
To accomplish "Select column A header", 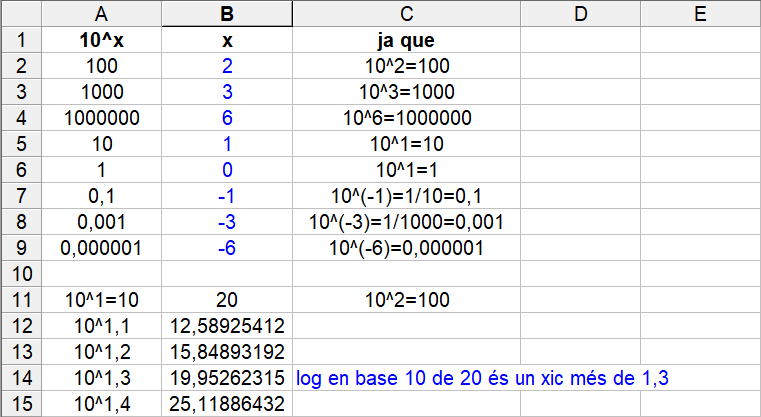I will tap(102, 14).
